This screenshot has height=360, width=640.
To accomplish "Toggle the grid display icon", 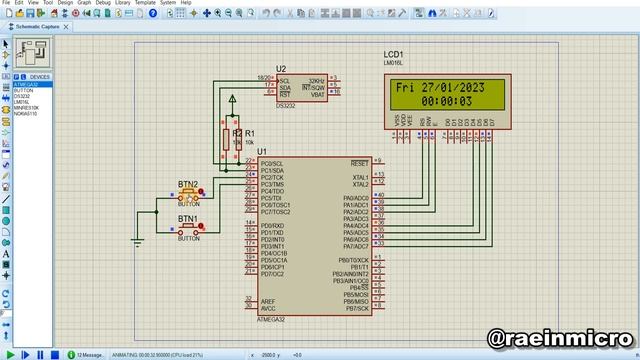I will (180, 13).
